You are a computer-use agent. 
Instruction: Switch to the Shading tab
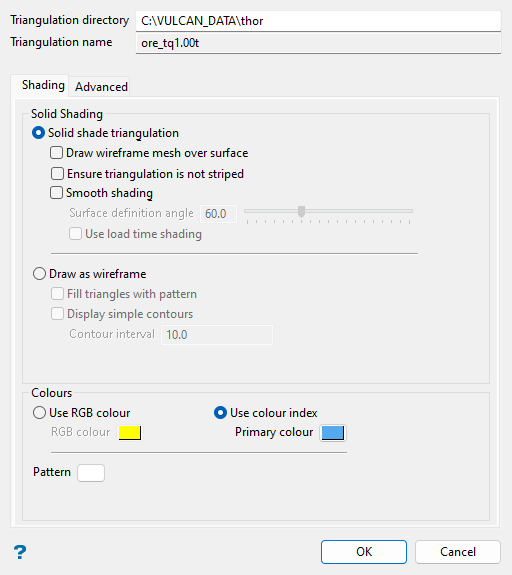point(43,85)
